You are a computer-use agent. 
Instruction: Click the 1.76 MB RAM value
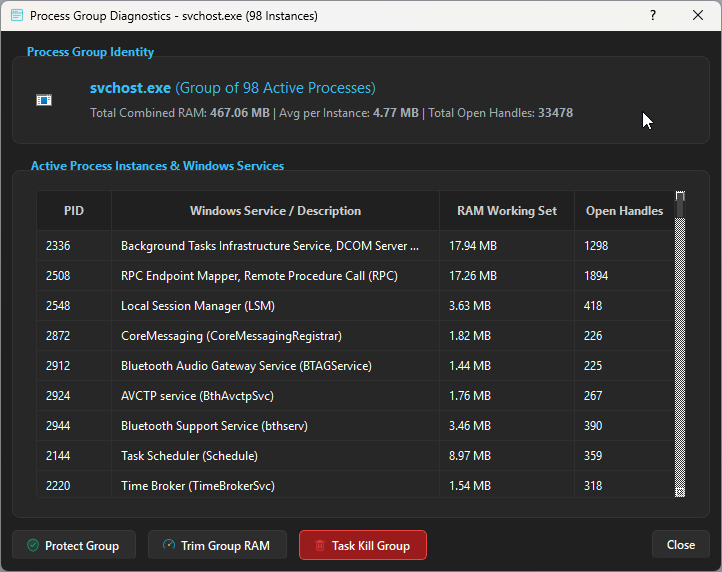click(x=470, y=395)
